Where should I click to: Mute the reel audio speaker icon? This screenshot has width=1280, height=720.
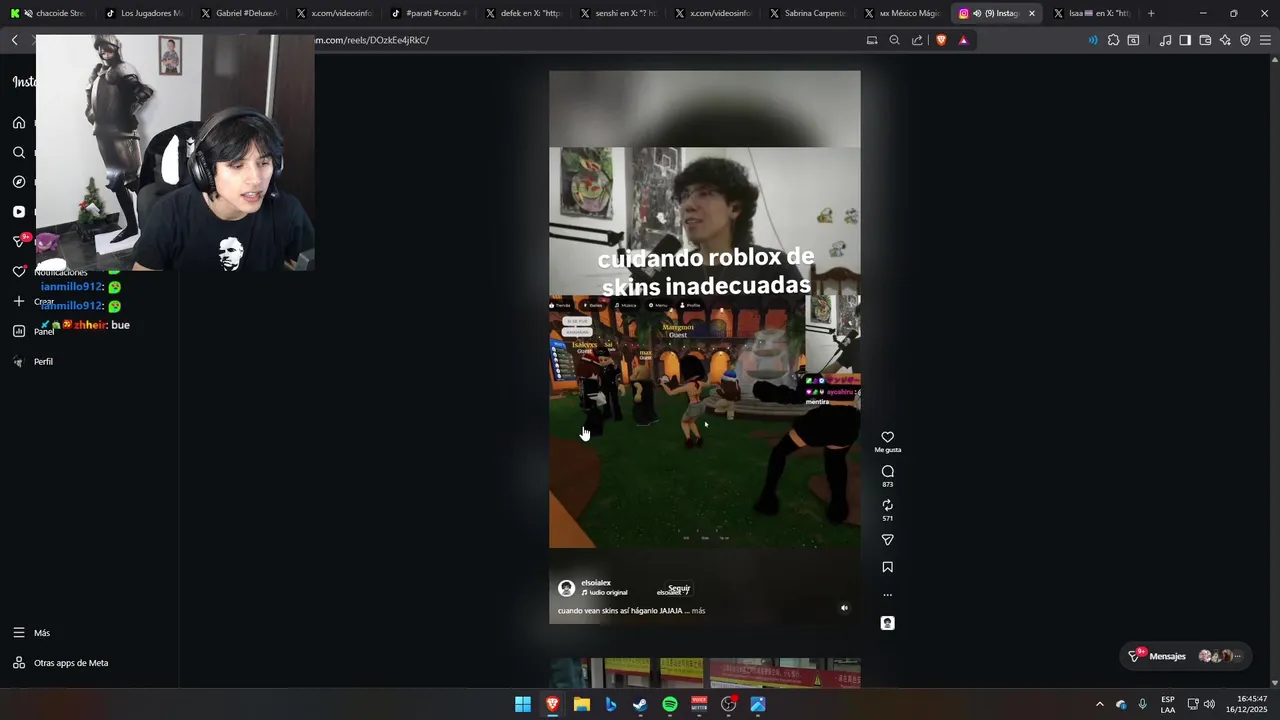(844, 607)
